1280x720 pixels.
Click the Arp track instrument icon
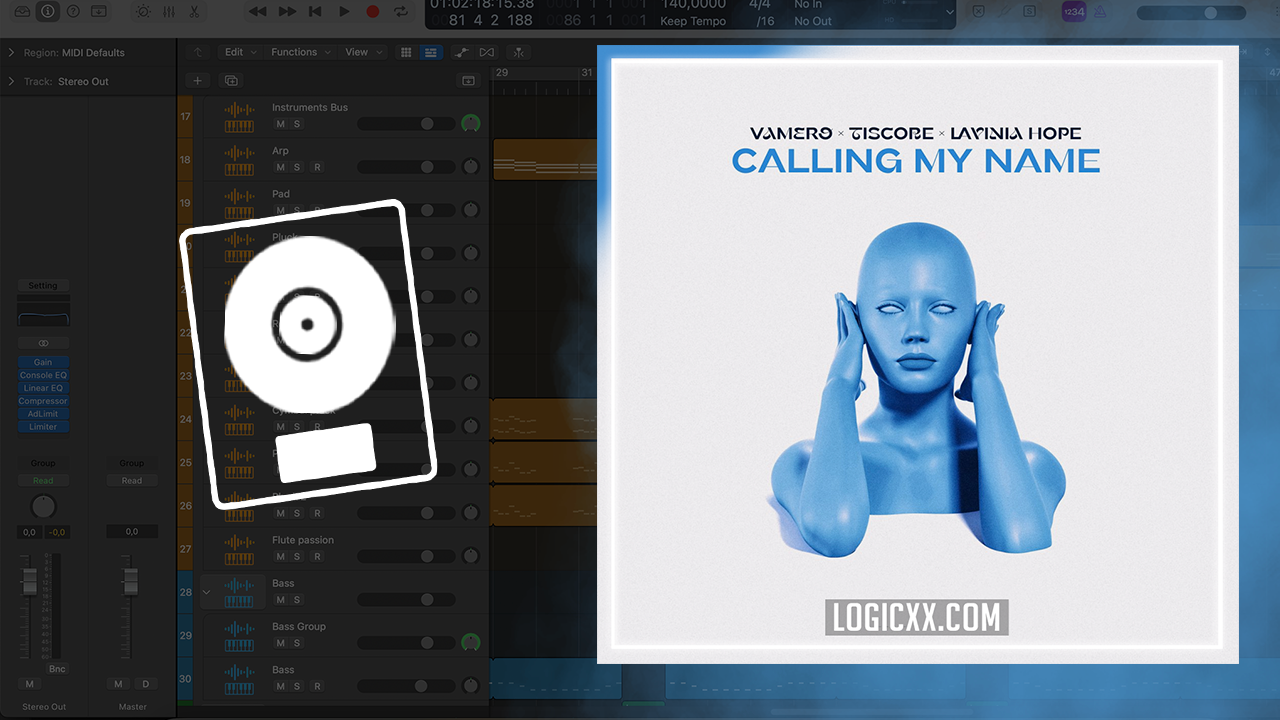coord(239,160)
